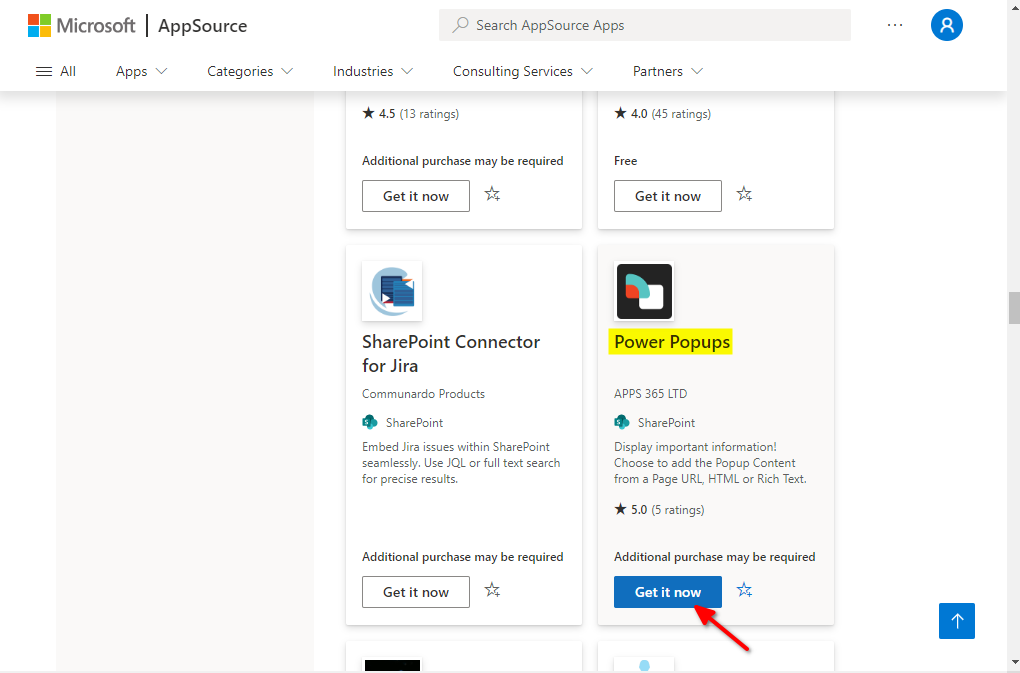Open the three-dot more options menu
This screenshot has width=1020, height=673.
point(895,25)
